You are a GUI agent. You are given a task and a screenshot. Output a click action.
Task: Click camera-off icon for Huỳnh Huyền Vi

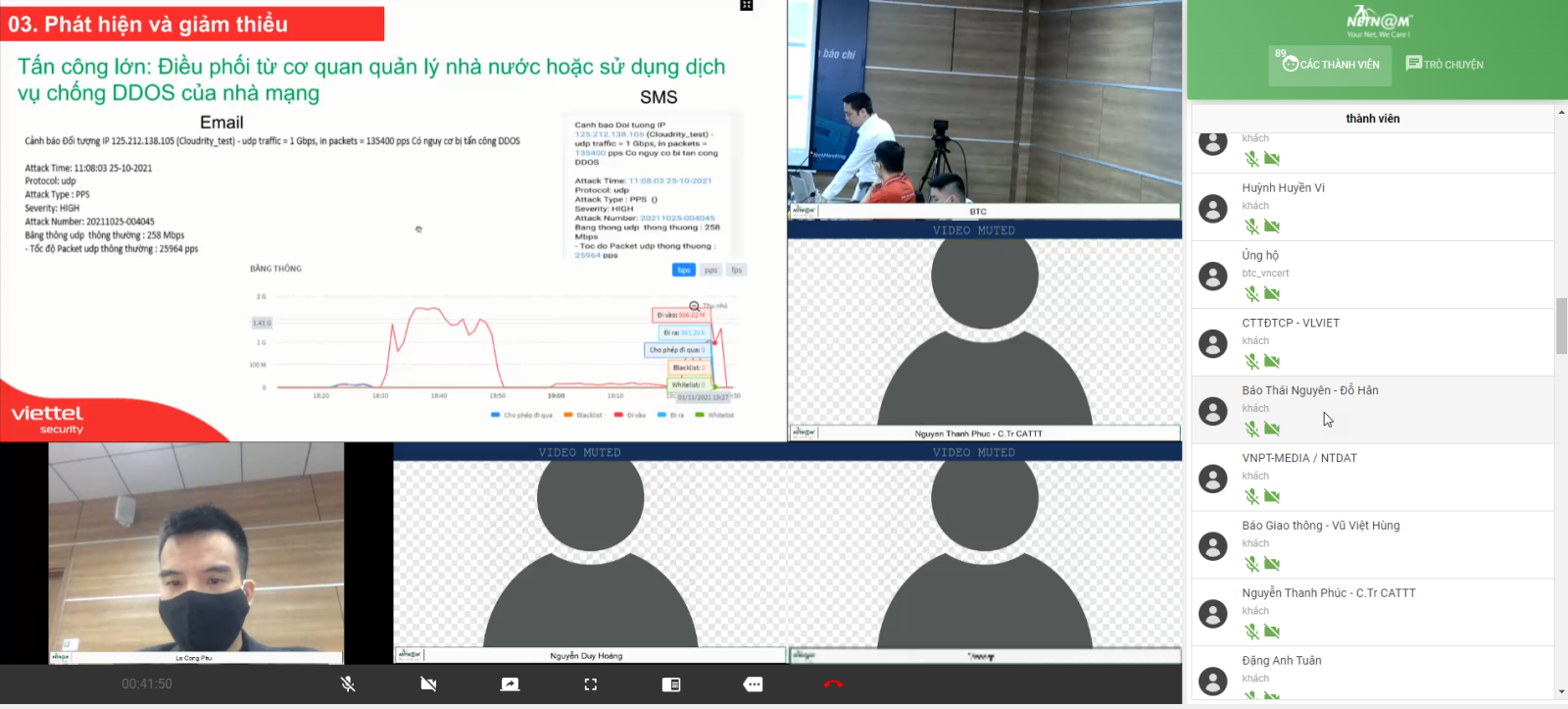(x=1272, y=227)
